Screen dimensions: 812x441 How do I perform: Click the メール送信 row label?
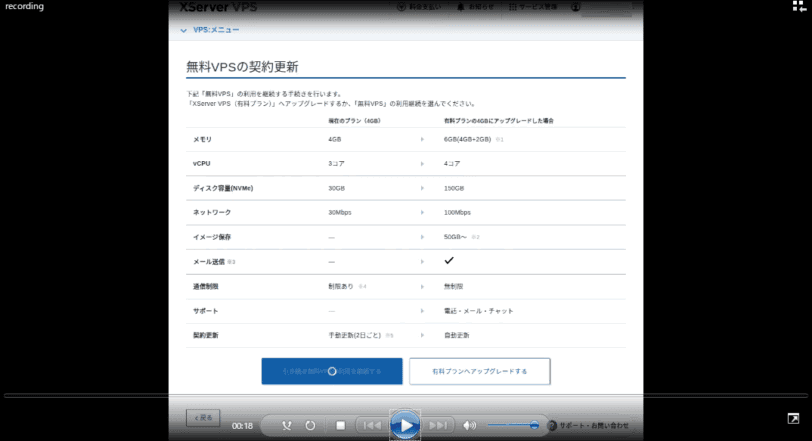pos(209,262)
